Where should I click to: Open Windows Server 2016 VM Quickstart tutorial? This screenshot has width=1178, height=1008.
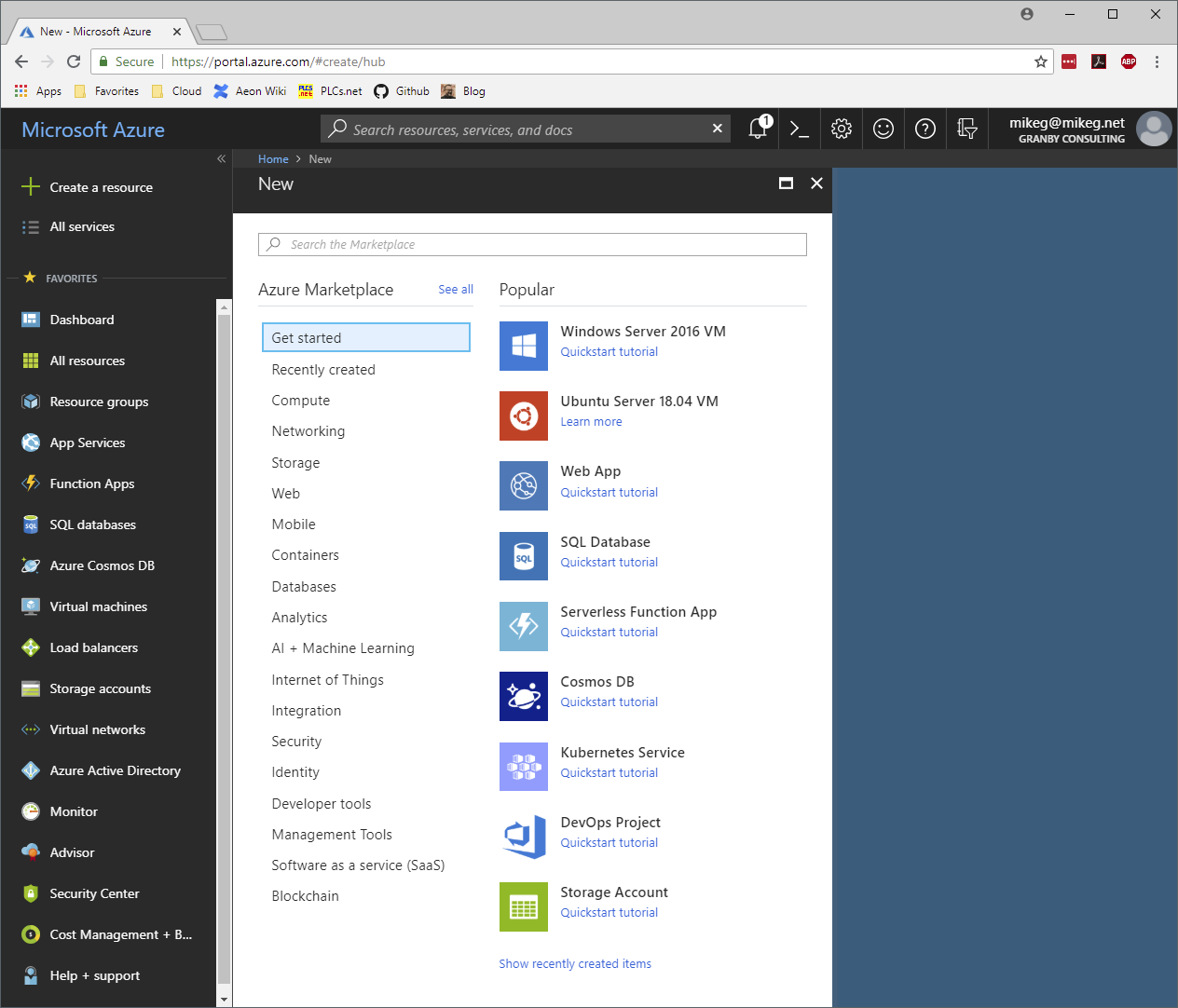(610, 352)
